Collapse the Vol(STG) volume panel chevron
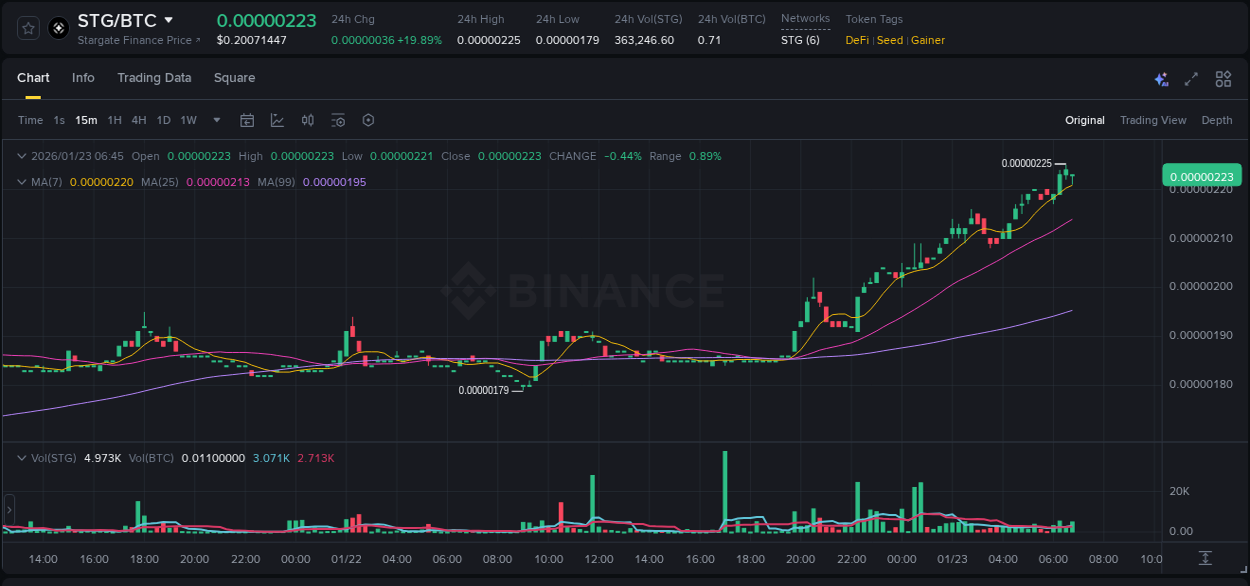The height and width of the screenshot is (586, 1250). pyautogui.click(x=22, y=458)
